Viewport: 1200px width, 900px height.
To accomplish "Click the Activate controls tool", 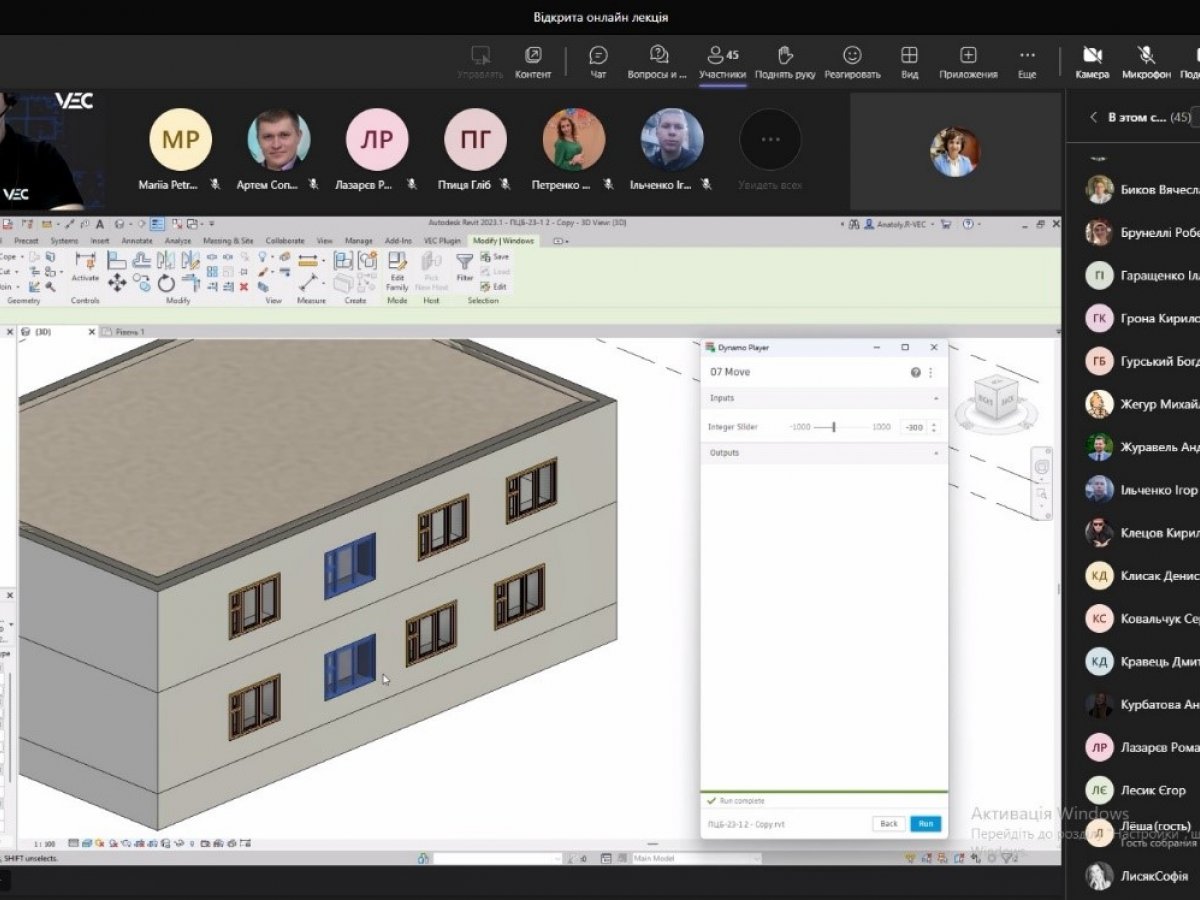I will (x=85, y=267).
